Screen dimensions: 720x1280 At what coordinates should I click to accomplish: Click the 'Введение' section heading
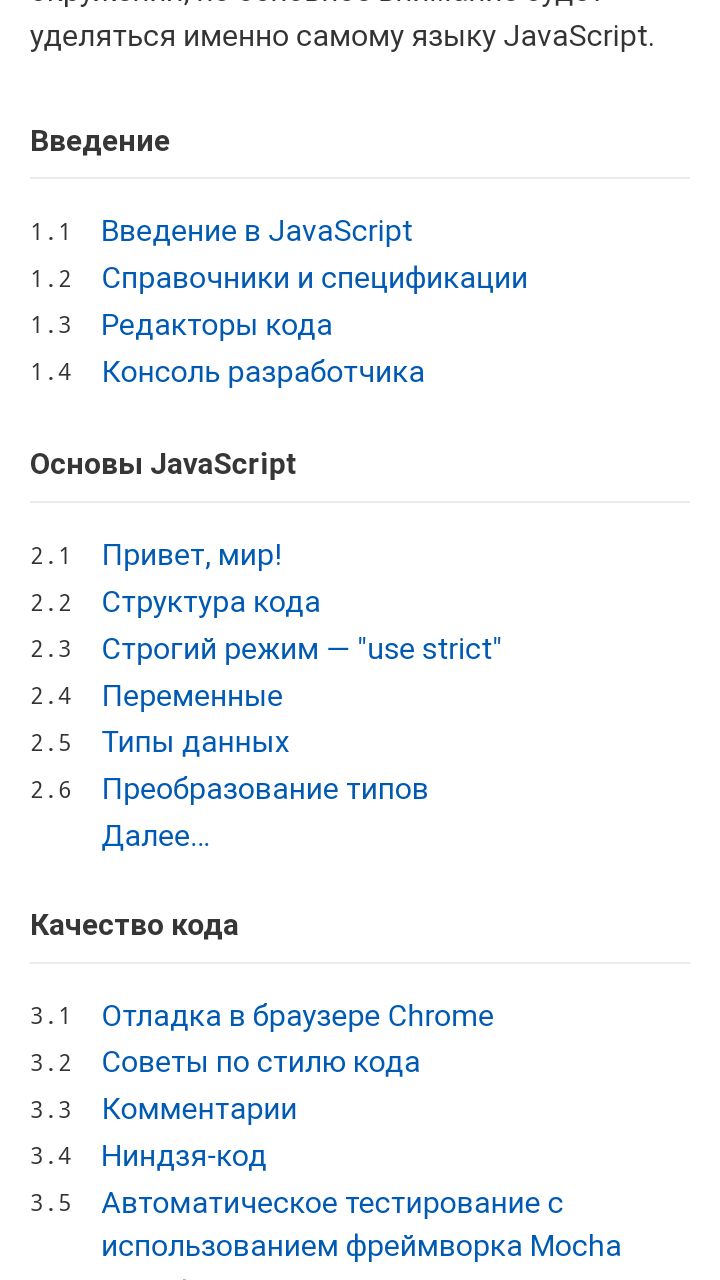(x=100, y=141)
